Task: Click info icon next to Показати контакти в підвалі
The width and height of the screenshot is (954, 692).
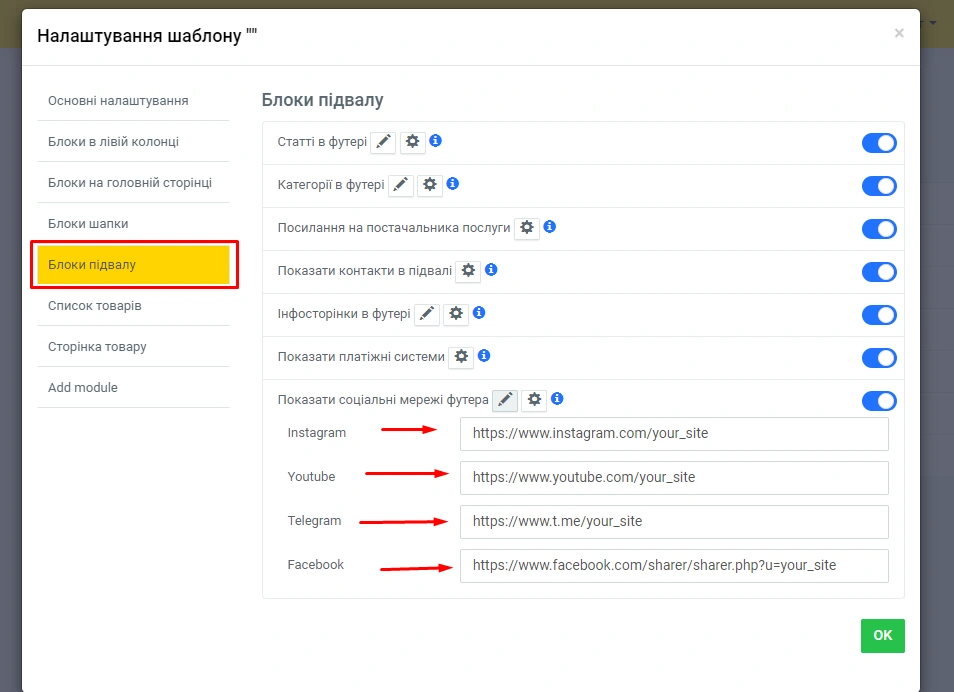Action: point(491,270)
